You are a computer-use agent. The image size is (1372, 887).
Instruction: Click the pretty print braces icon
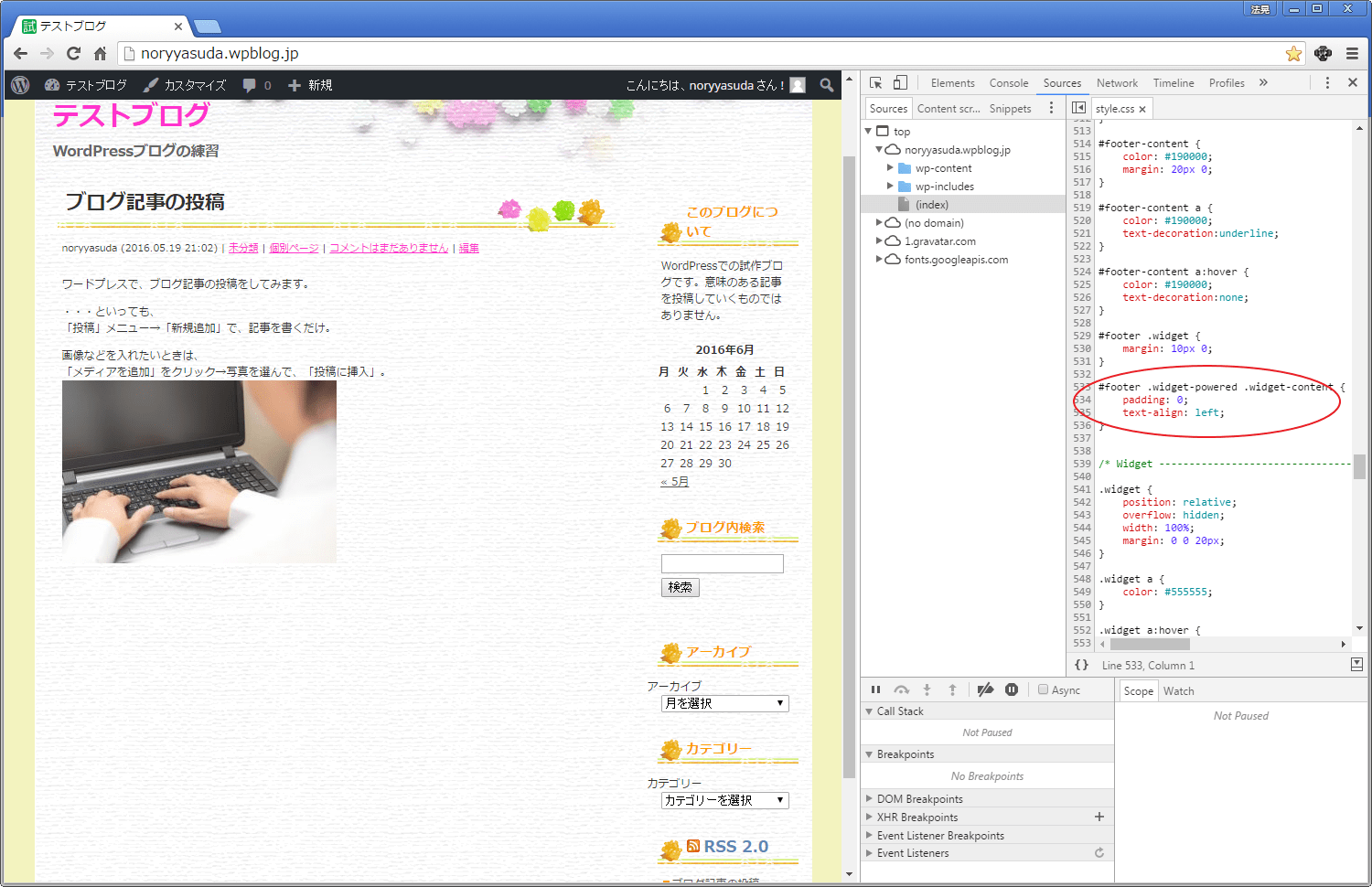[1081, 665]
